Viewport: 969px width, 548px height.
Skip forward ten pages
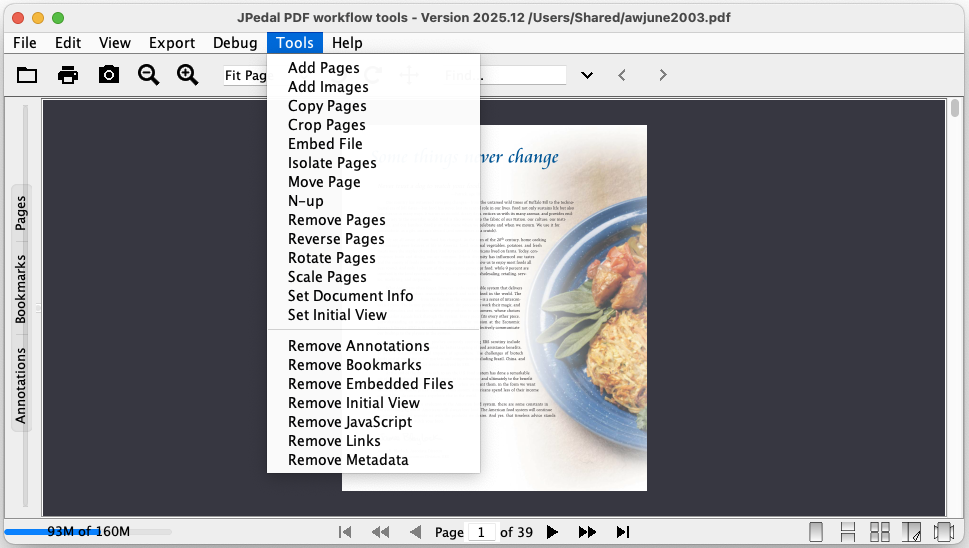(587, 532)
